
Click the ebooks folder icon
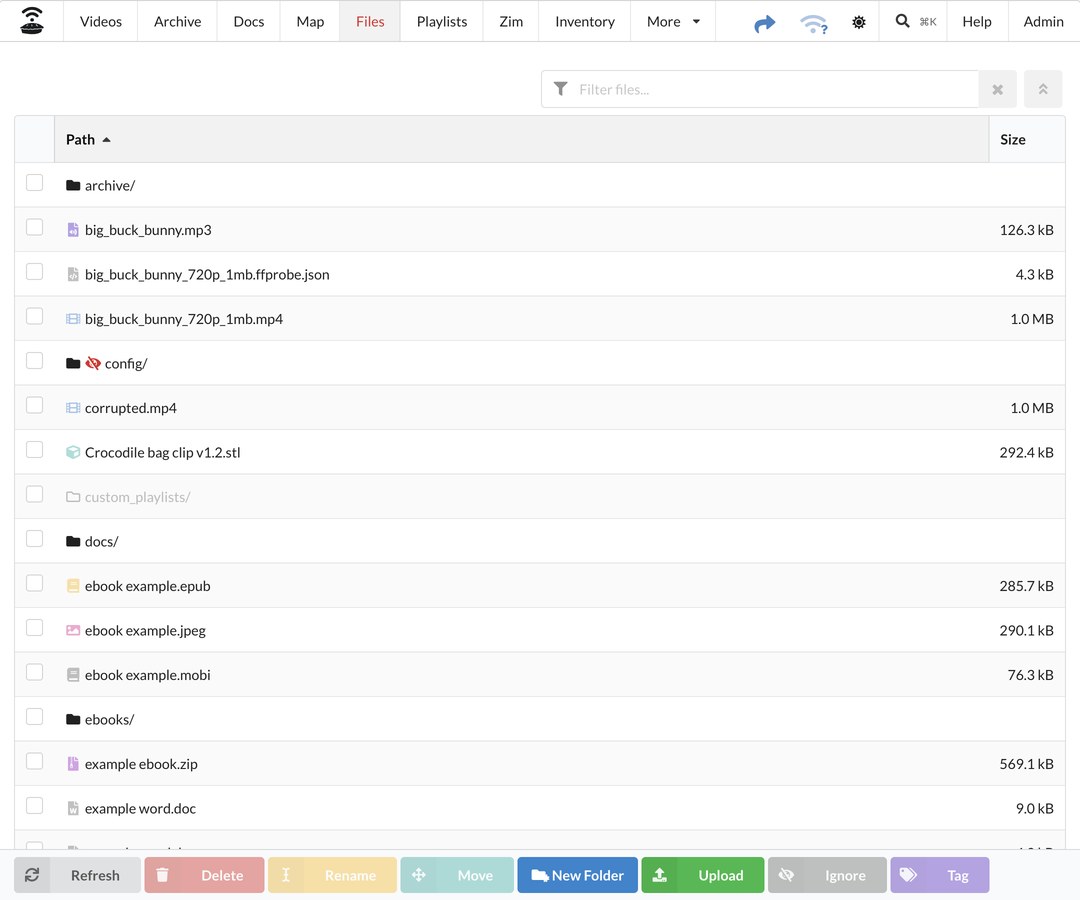point(73,720)
